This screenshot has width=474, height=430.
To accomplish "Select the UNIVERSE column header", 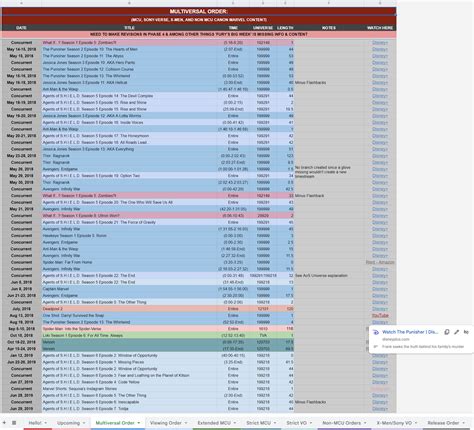I will pos(263,28).
